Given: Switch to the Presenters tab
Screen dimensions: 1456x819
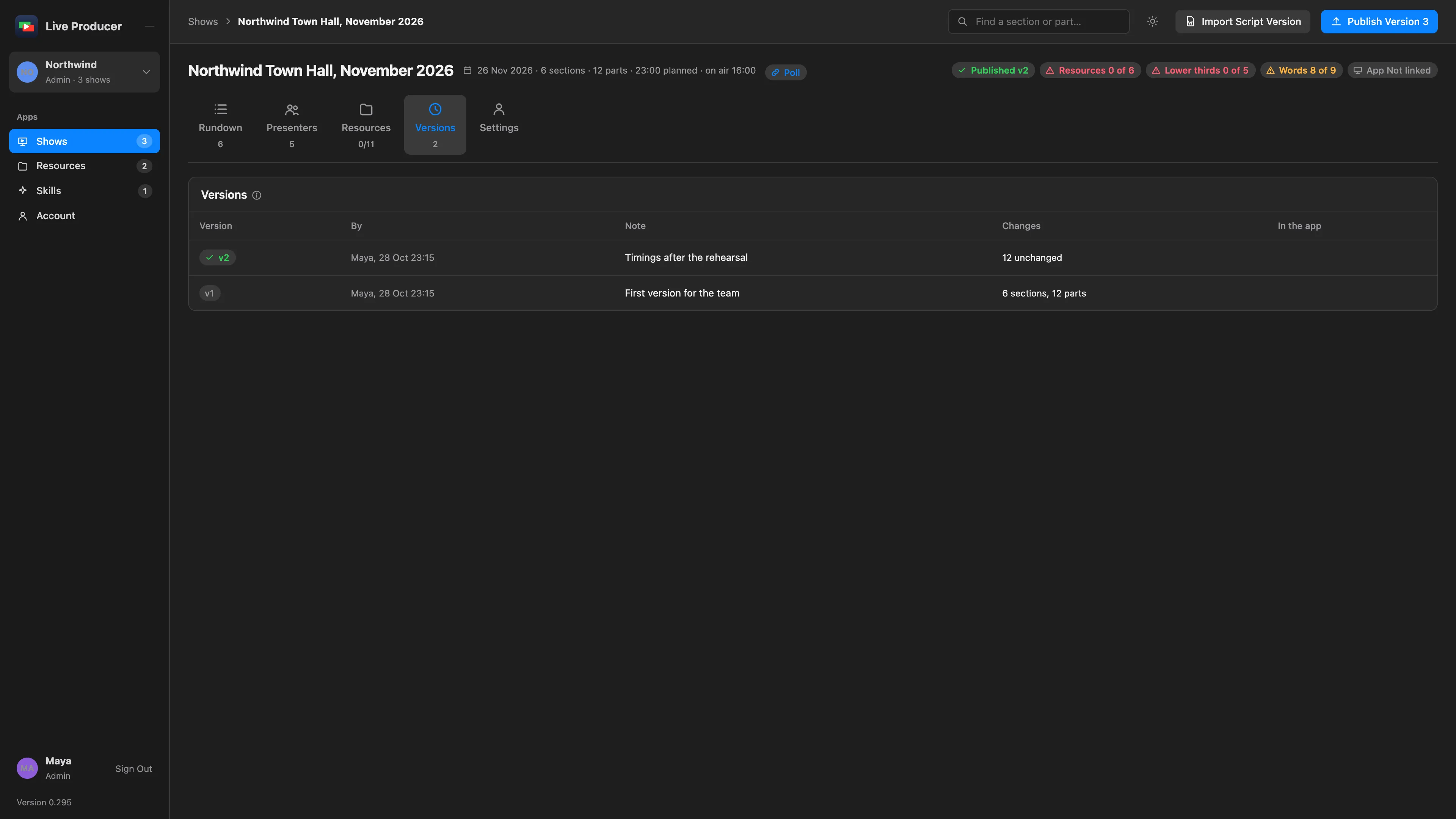Looking at the screenshot, I should click(x=292, y=125).
